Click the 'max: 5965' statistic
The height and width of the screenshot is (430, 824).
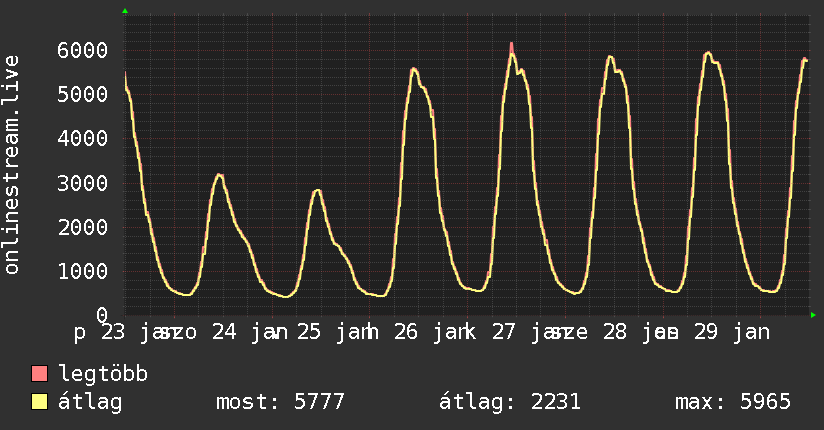click(x=733, y=402)
